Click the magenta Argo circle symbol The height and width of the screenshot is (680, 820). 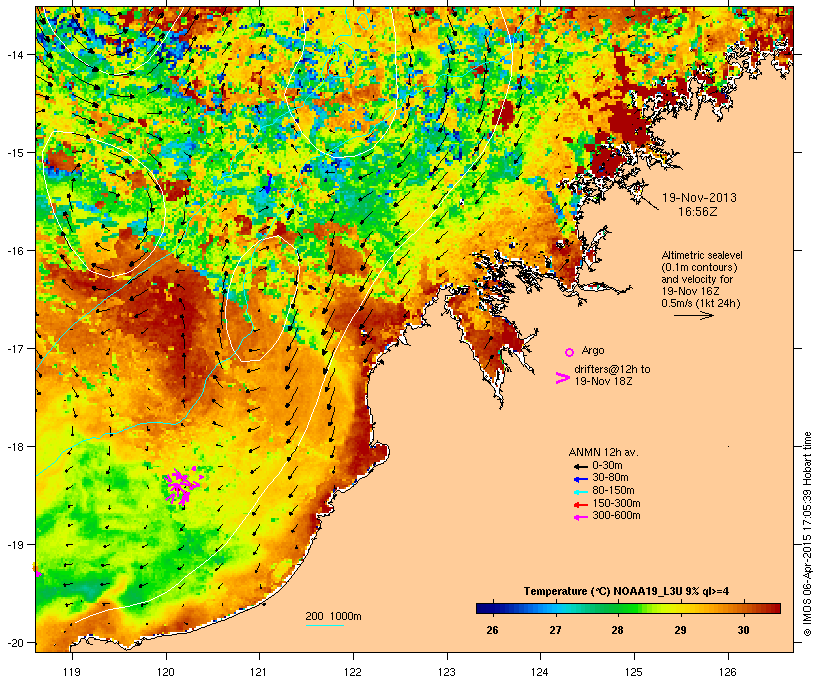pyautogui.click(x=570, y=352)
